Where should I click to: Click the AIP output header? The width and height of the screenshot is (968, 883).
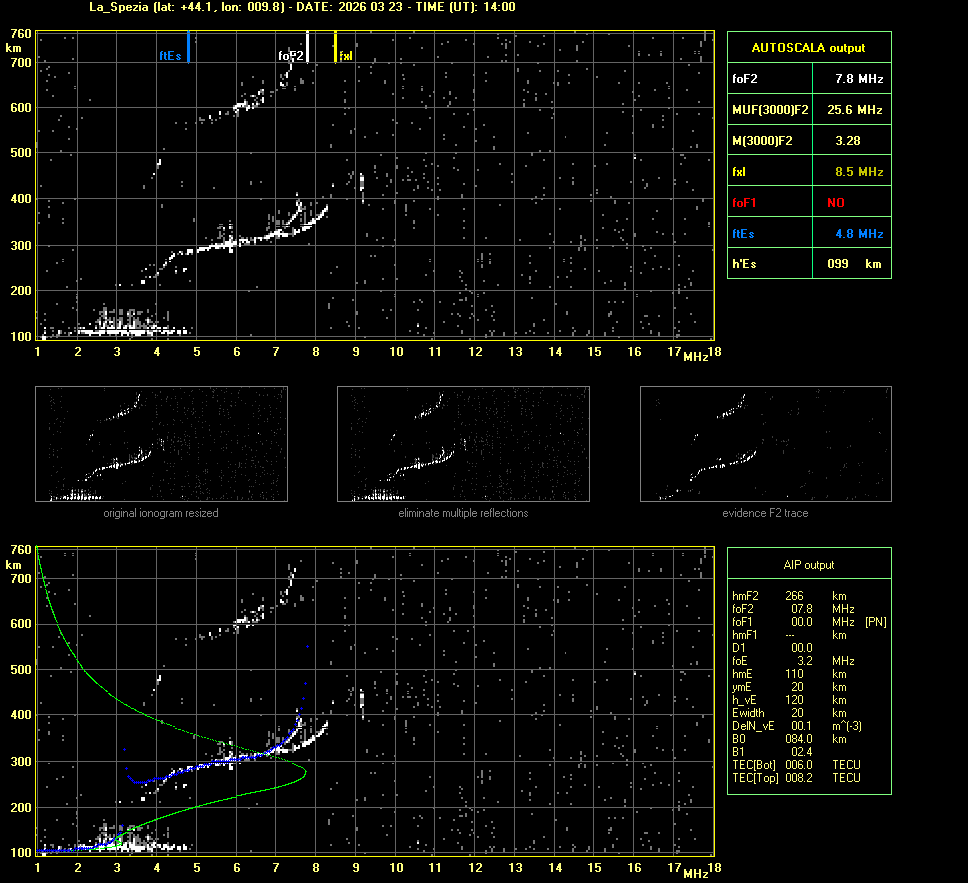click(x=808, y=564)
